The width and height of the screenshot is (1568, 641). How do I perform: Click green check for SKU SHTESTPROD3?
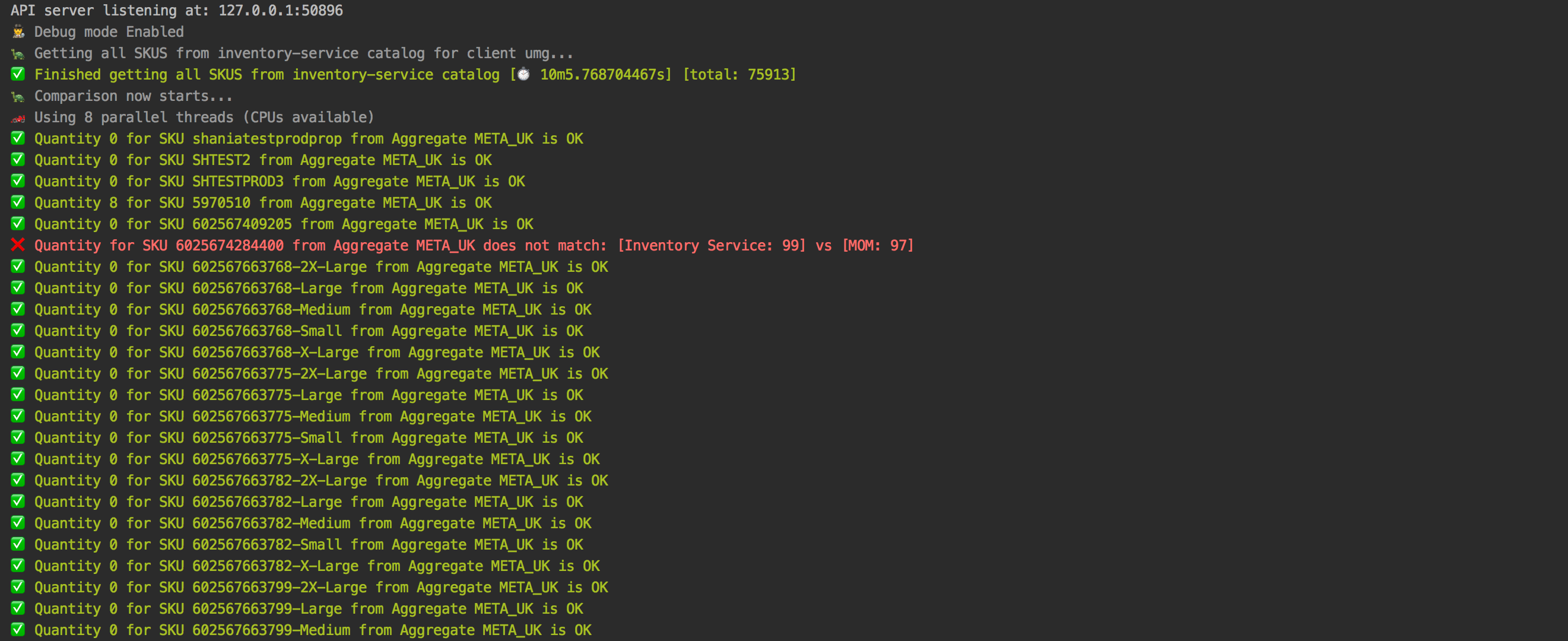tap(18, 181)
